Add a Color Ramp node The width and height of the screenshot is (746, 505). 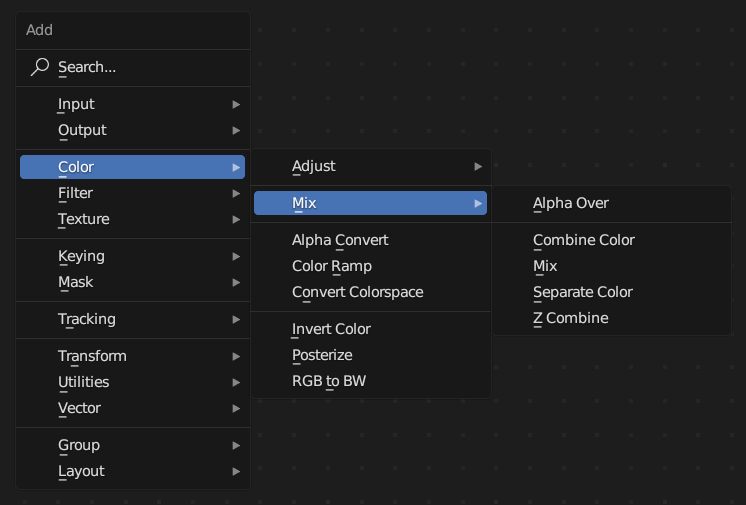pyautogui.click(x=332, y=266)
